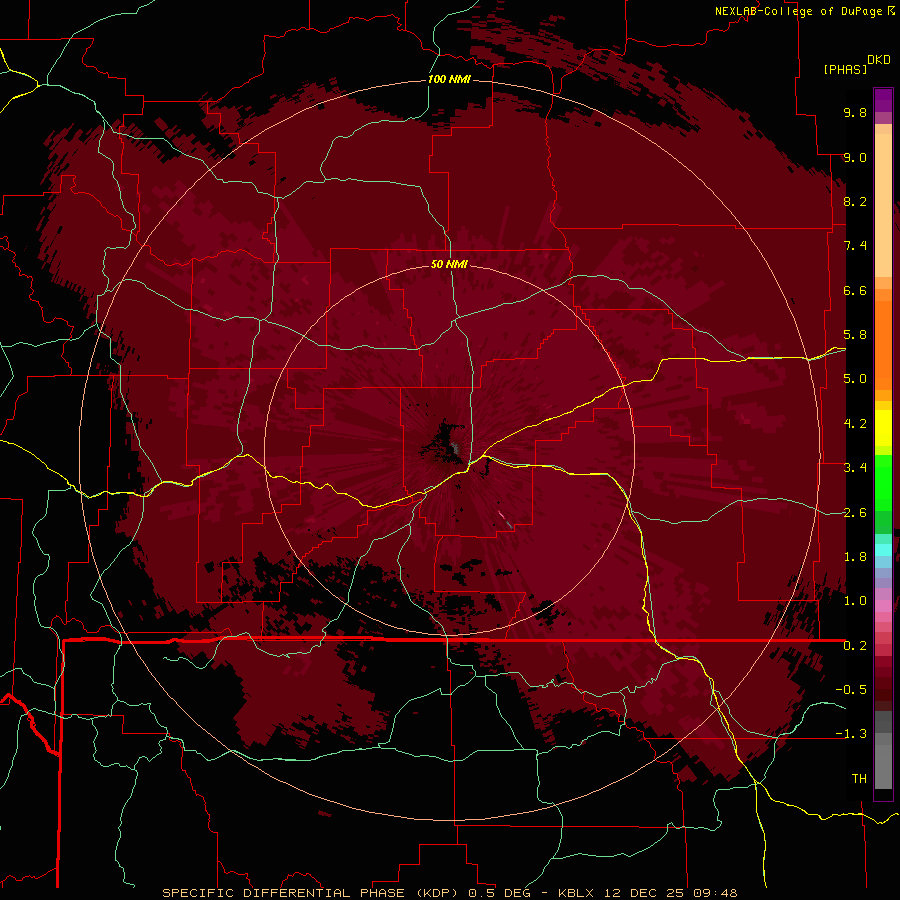
Task: Select the -0.5 scale value
Action: [x=851, y=690]
